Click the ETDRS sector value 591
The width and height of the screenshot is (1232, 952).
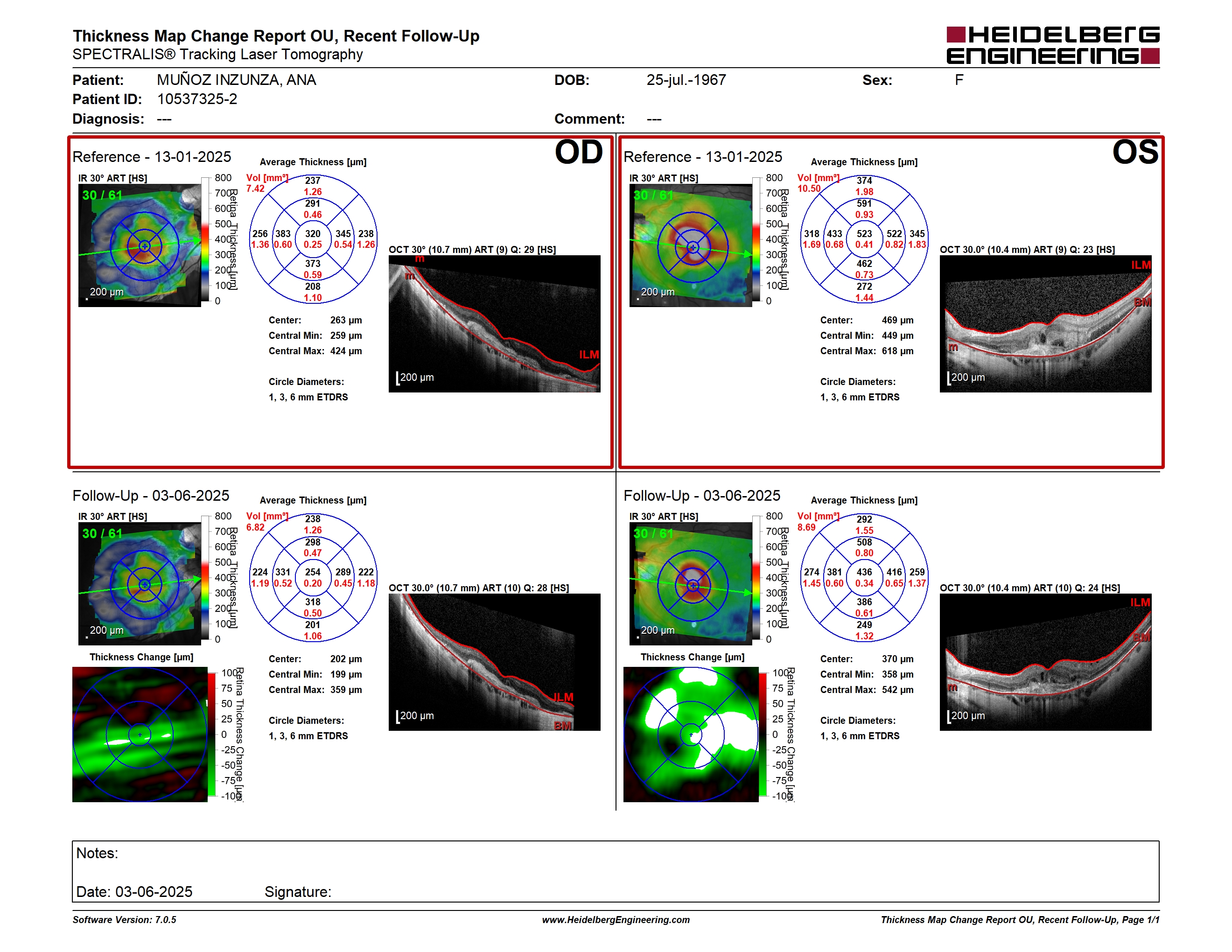click(x=864, y=203)
